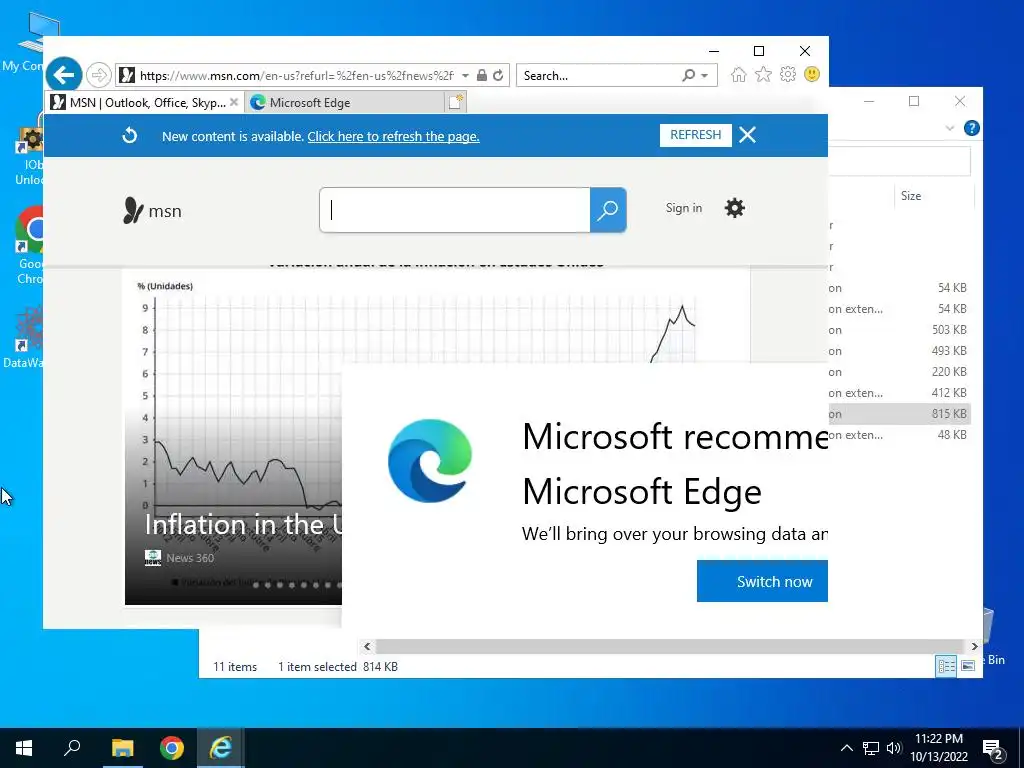Open the Inflation news story headline
This screenshot has width=1024, height=768.
243,525
